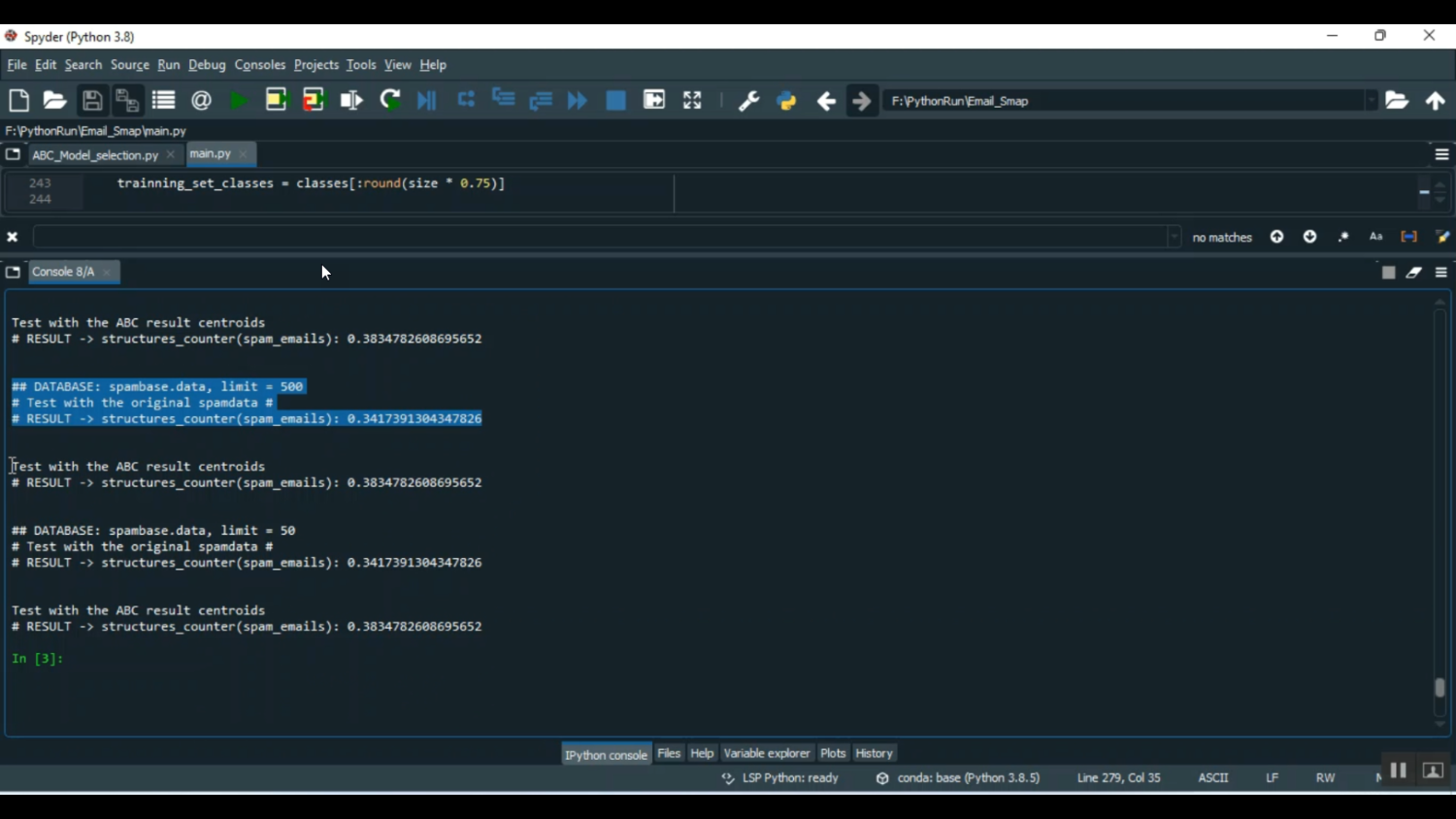This screenshot has width=1456, height=819.
Task: Click the green Run file button
Action: tap(238, 101)
